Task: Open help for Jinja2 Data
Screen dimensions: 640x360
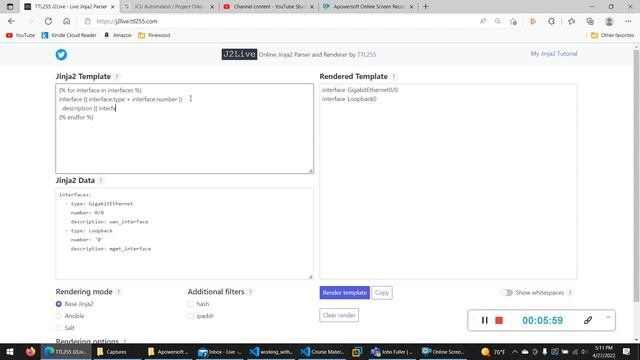Action: pyautogui.click(x=101, y=180)
